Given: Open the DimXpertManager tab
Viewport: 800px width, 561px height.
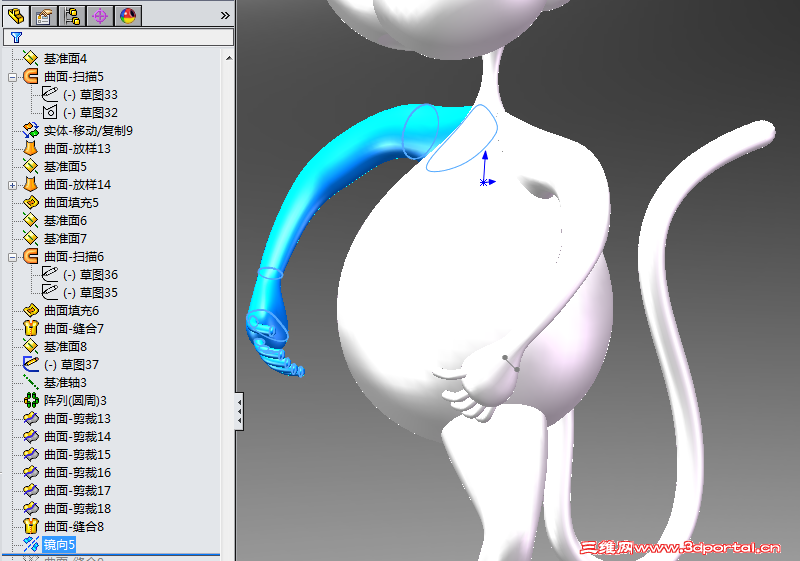Looking at the screenshot, I should click(x=100, y=16).
